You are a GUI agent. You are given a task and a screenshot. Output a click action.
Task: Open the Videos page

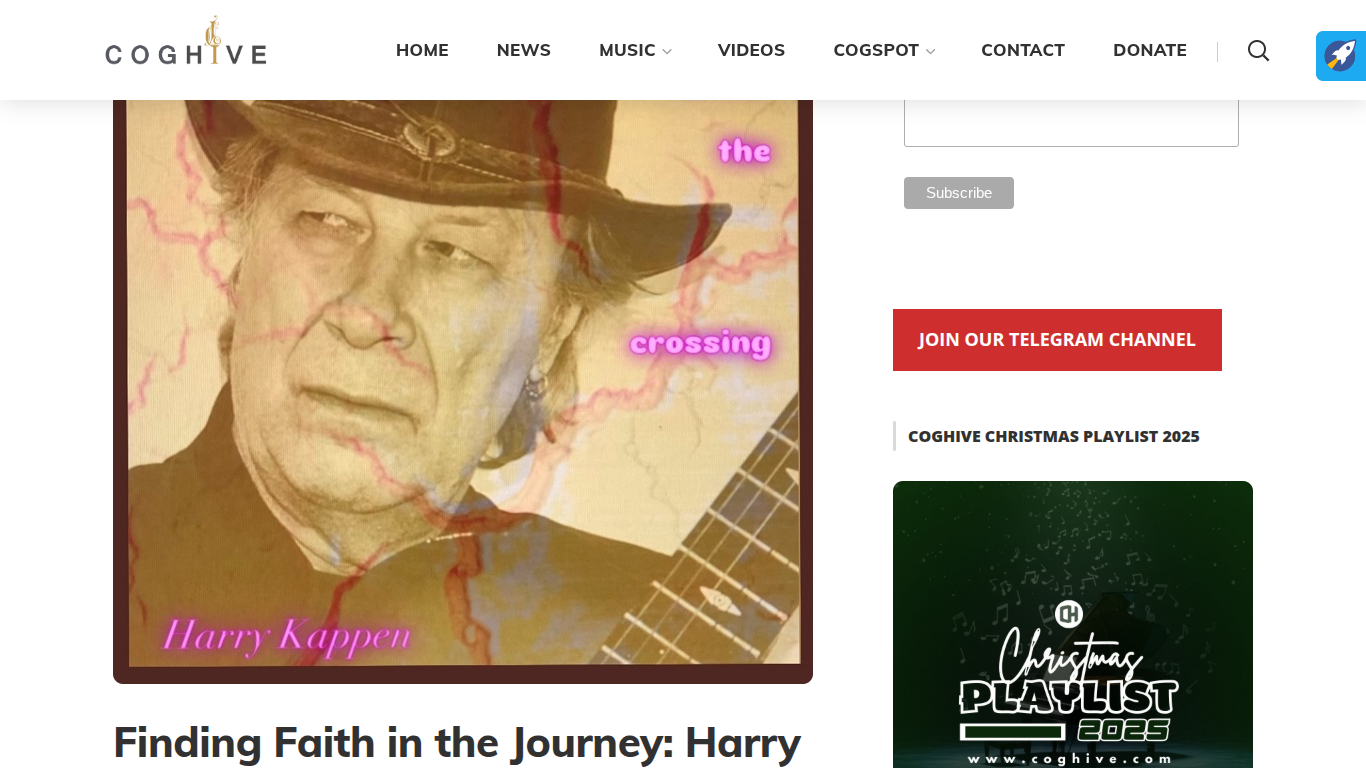click(751, 50)
